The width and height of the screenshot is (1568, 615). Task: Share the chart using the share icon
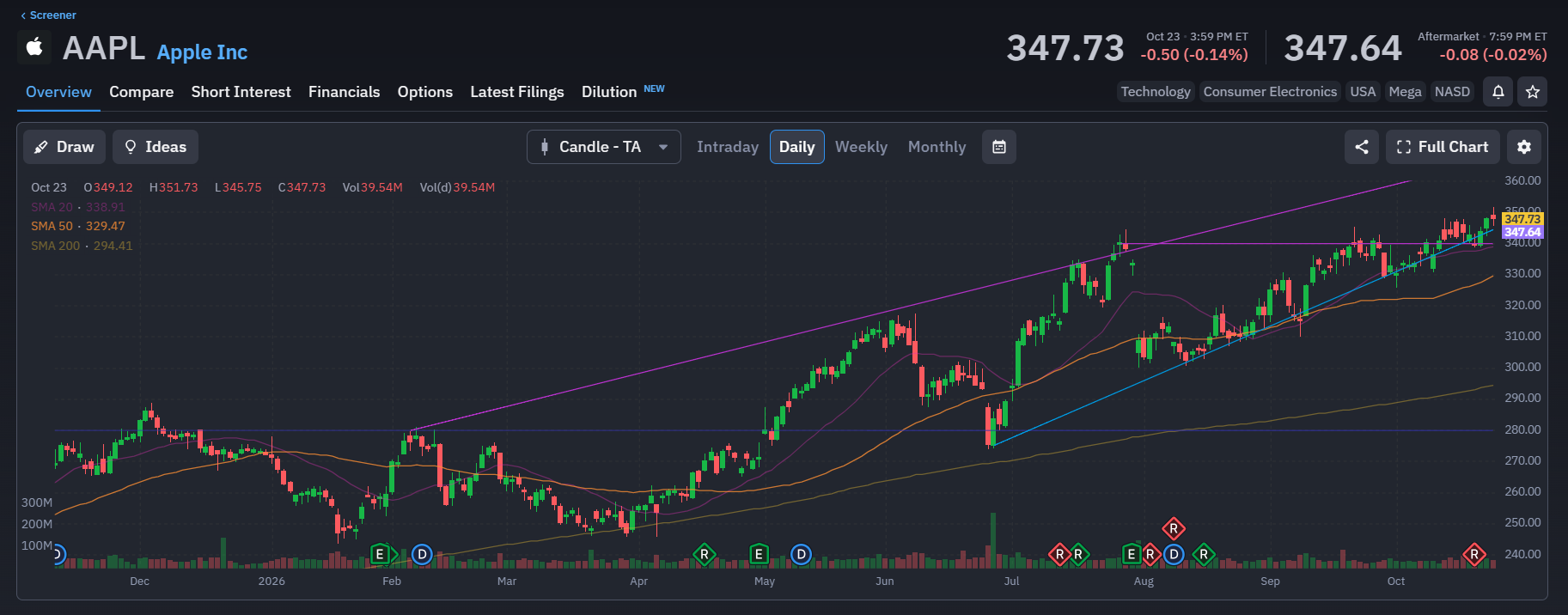point(1362,147)
